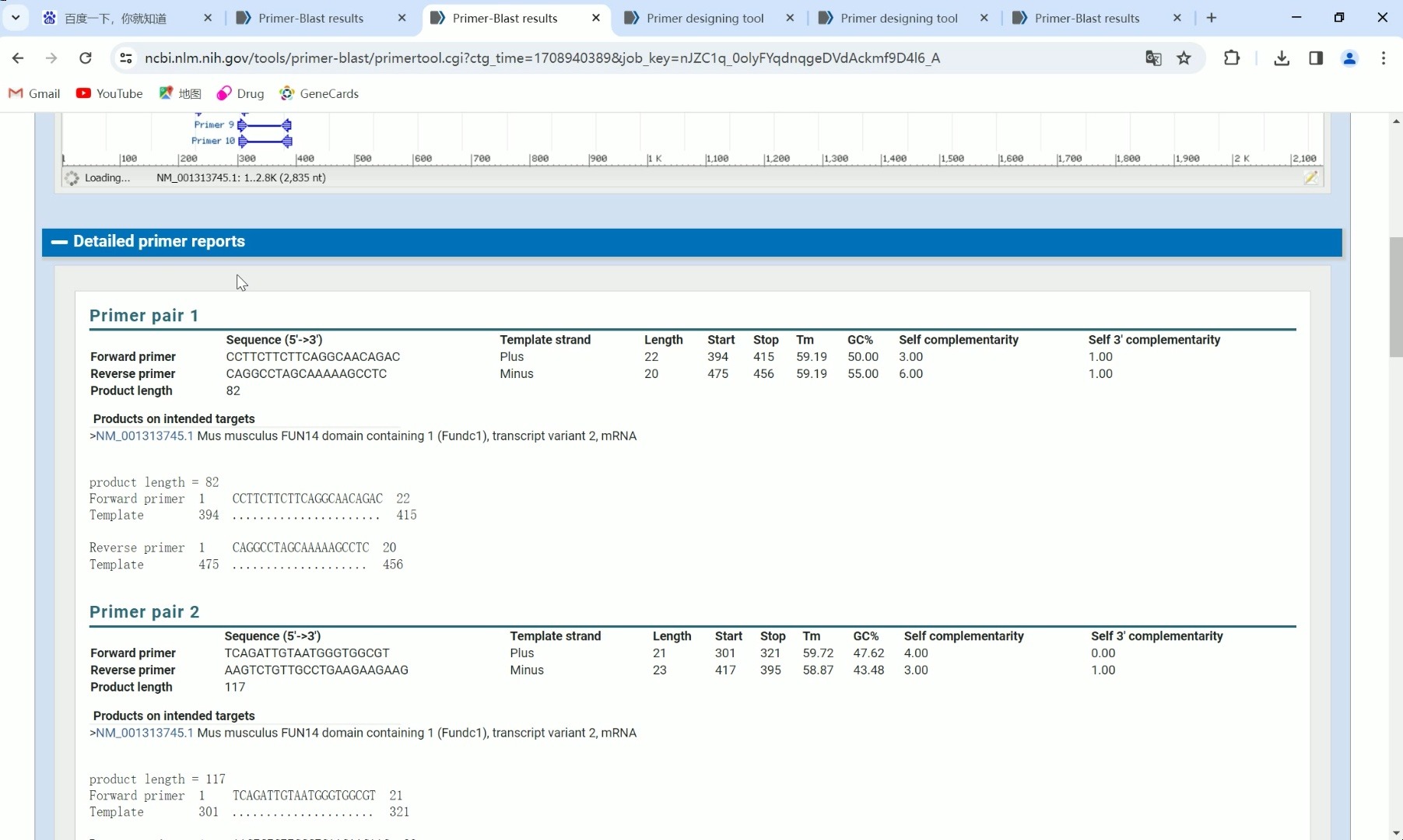Select reverse primer sequence AAGTCTGTTGCCTGAAGAAGAAG

pos(316,670)
